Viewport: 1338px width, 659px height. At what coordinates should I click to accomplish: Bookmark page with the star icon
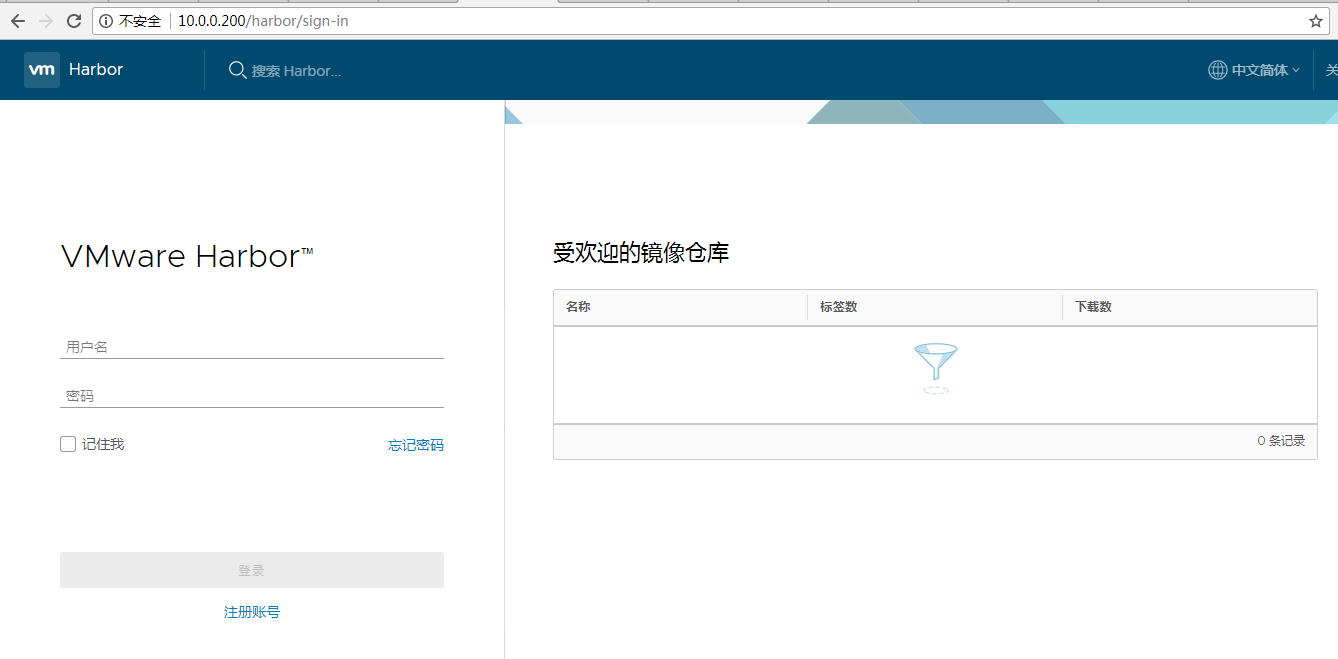[x=1316, y=21]
